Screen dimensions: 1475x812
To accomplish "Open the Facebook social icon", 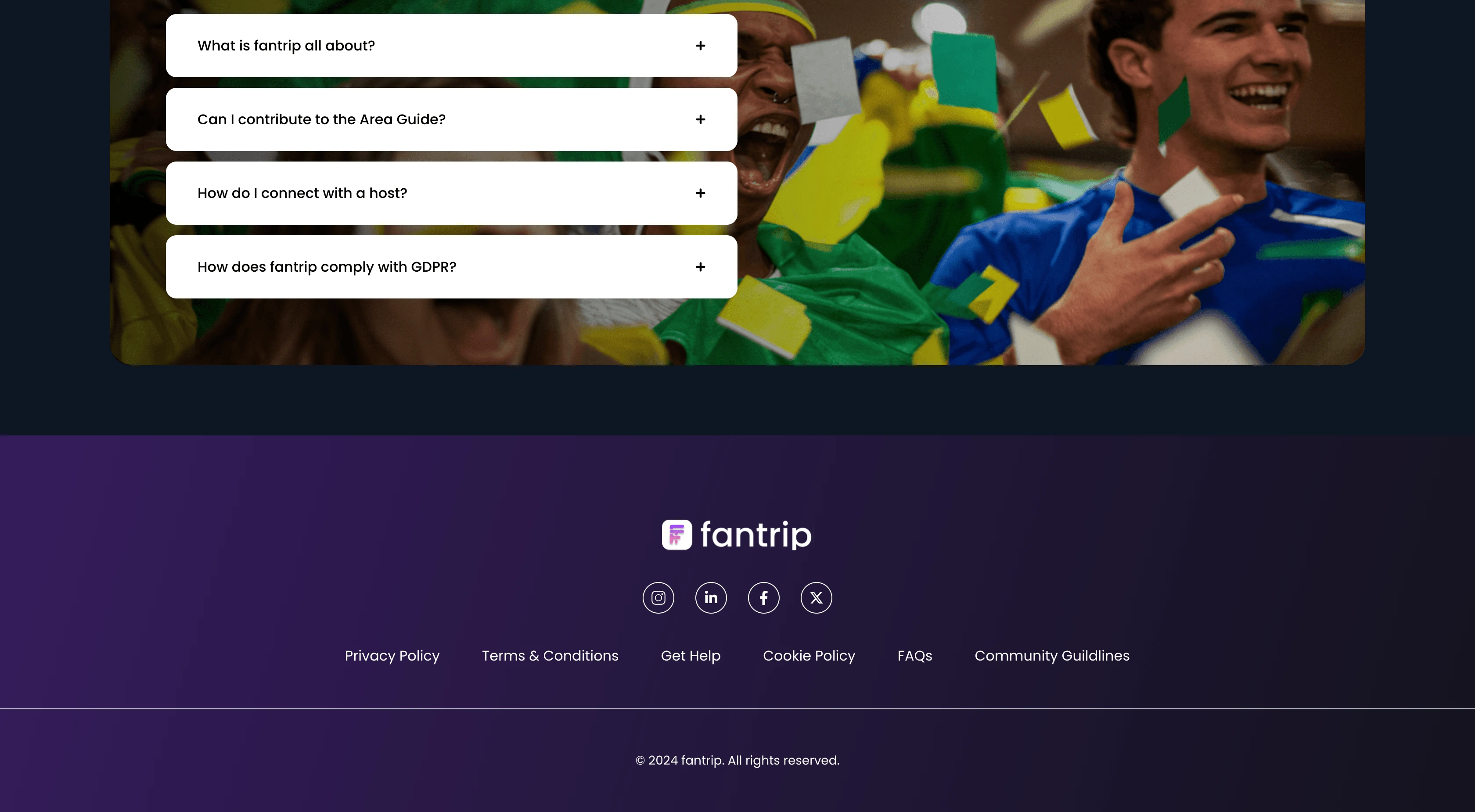I will coord(763,598).
